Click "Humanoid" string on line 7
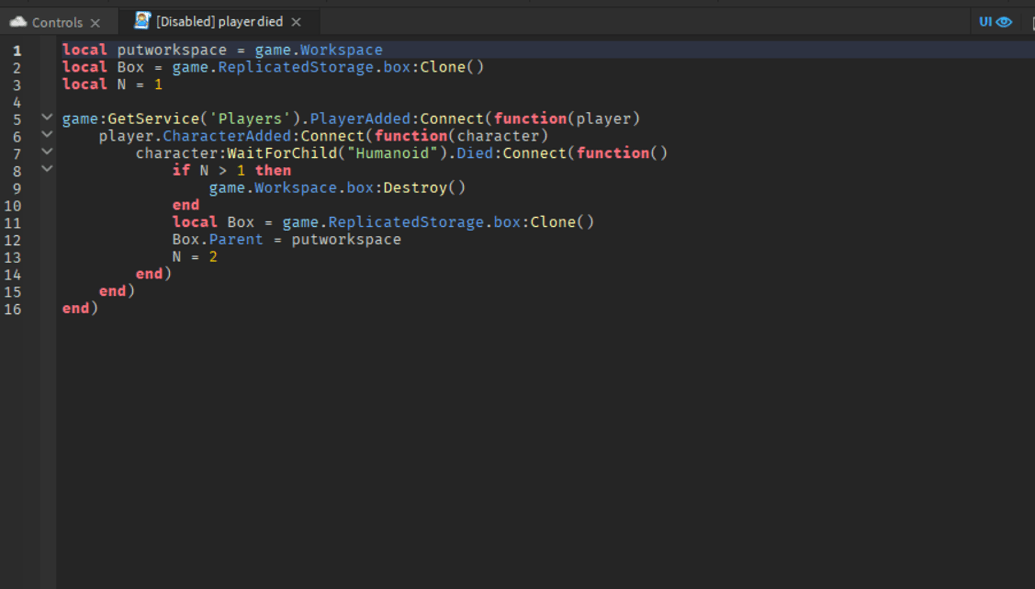This screenshot has height=589, width=1035. [392, 153]
